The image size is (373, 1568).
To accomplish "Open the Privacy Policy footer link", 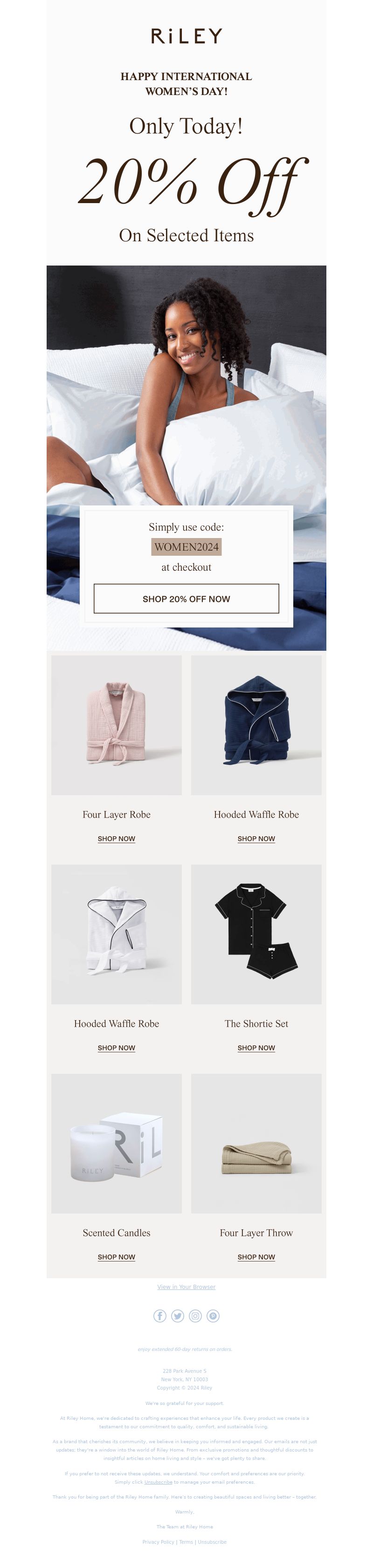I will click(x=159, y=1542).
